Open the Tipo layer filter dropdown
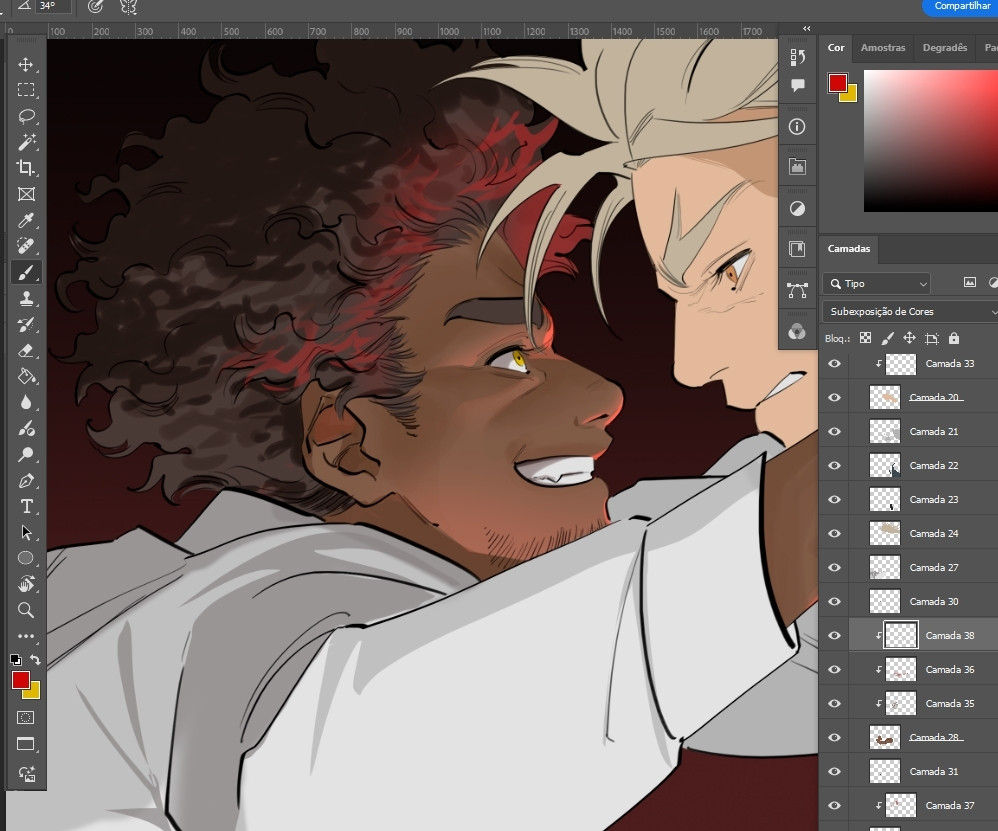Viewport: 998px width, 831px height. click(x=877, y=284)
